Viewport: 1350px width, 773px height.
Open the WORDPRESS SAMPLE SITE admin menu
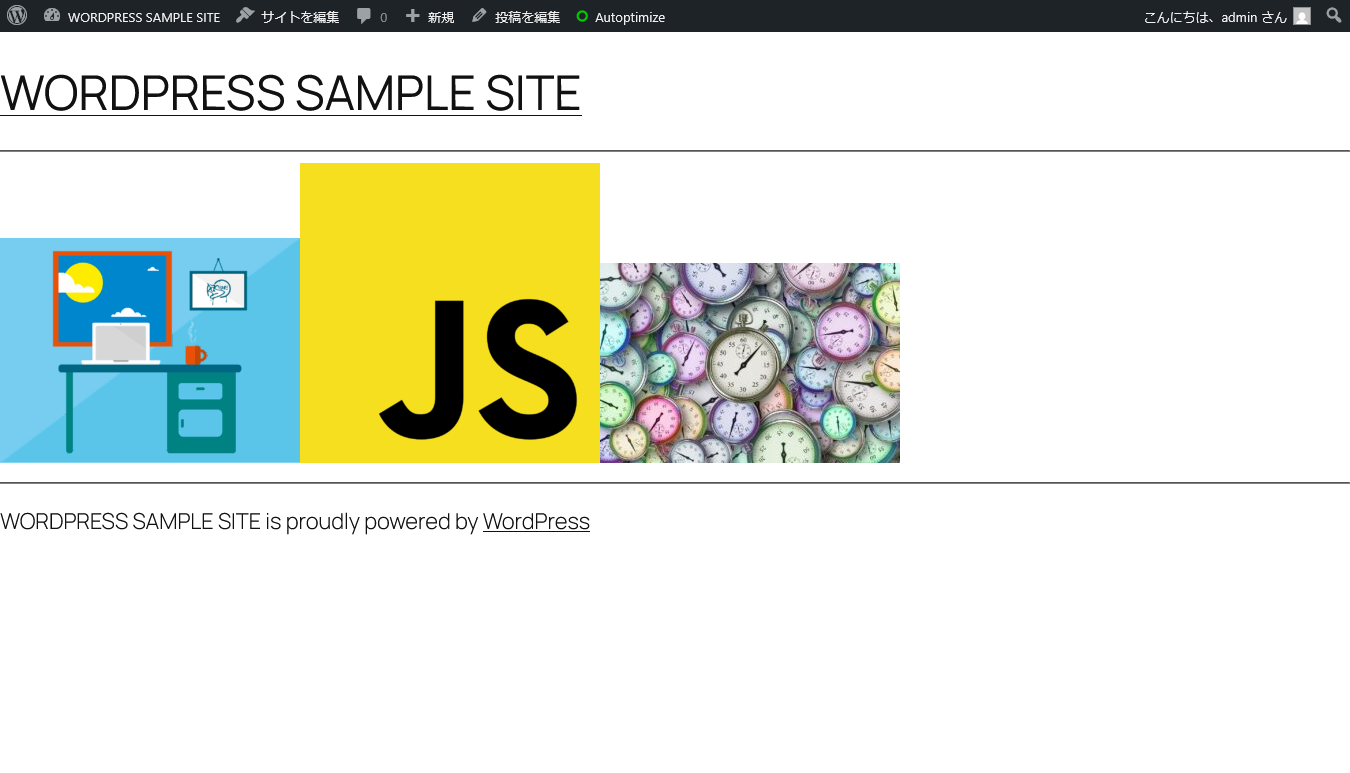pyautogui.click(x=144, y=17)
